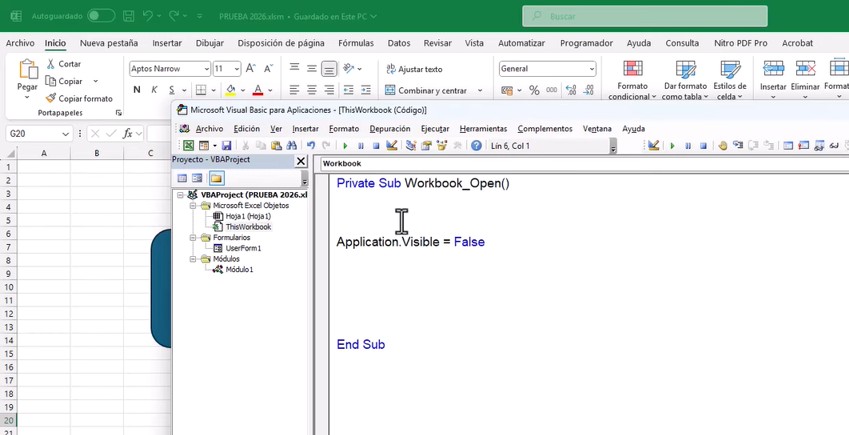Click the Save icon in VBA toolbar
This screenshot has height=435, width=849.
226,146
